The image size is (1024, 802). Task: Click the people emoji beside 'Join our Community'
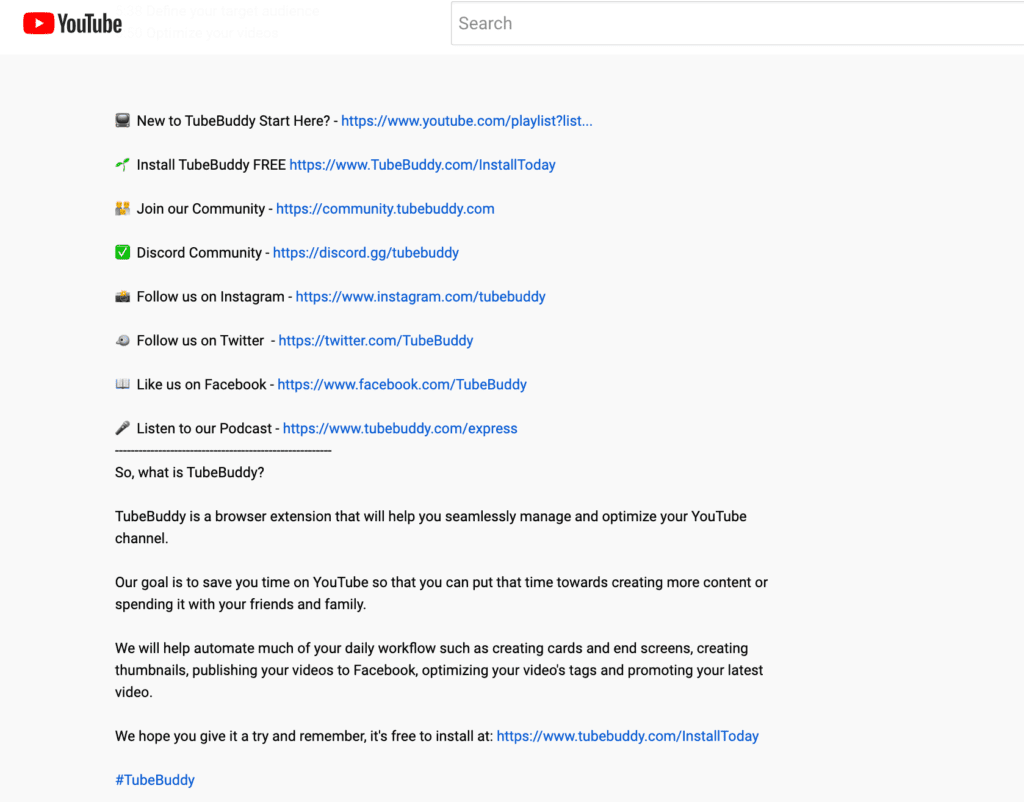(x=123, y=209)
